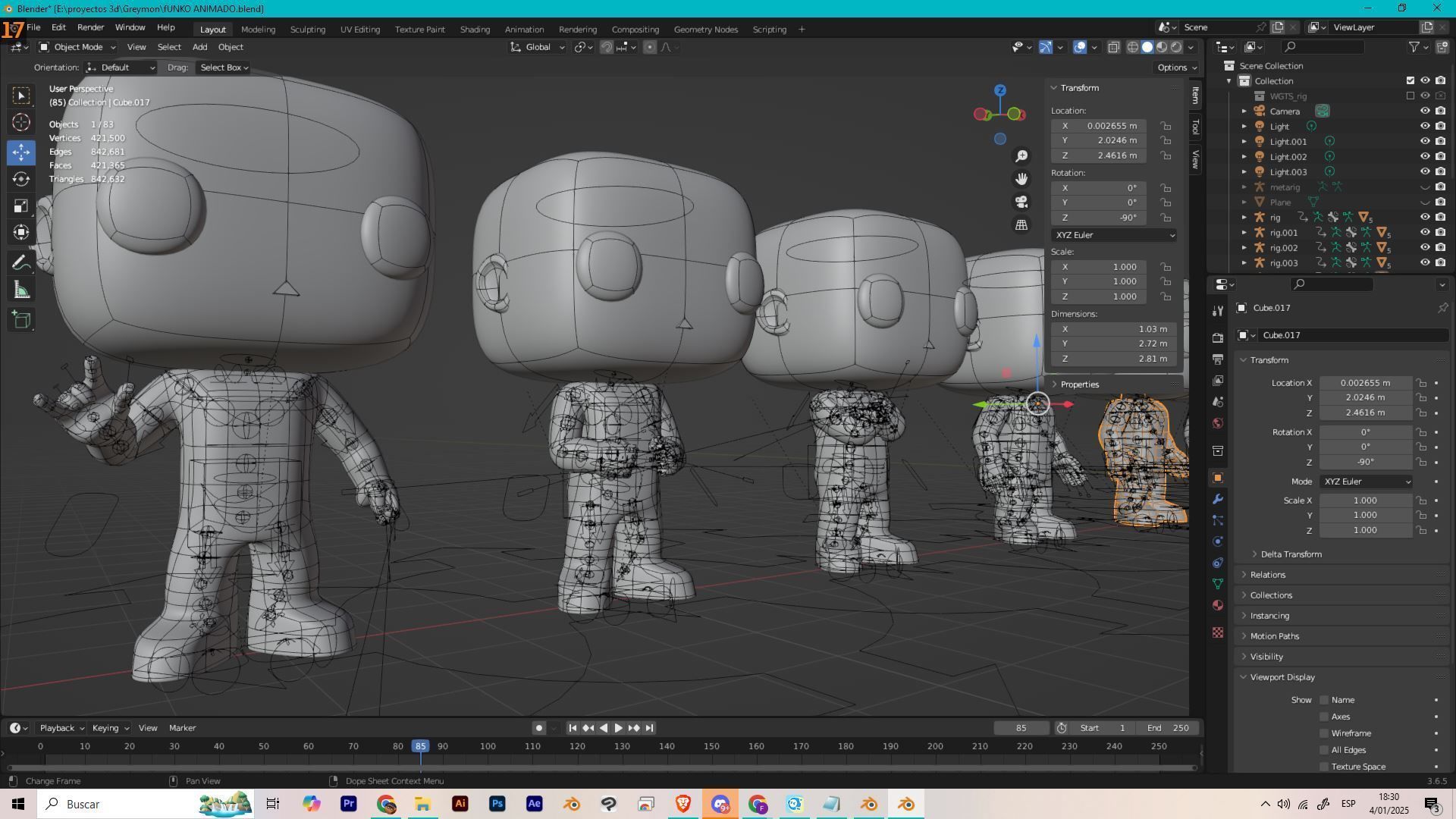Enable the Wireframe checkbox

[1324, 733]
